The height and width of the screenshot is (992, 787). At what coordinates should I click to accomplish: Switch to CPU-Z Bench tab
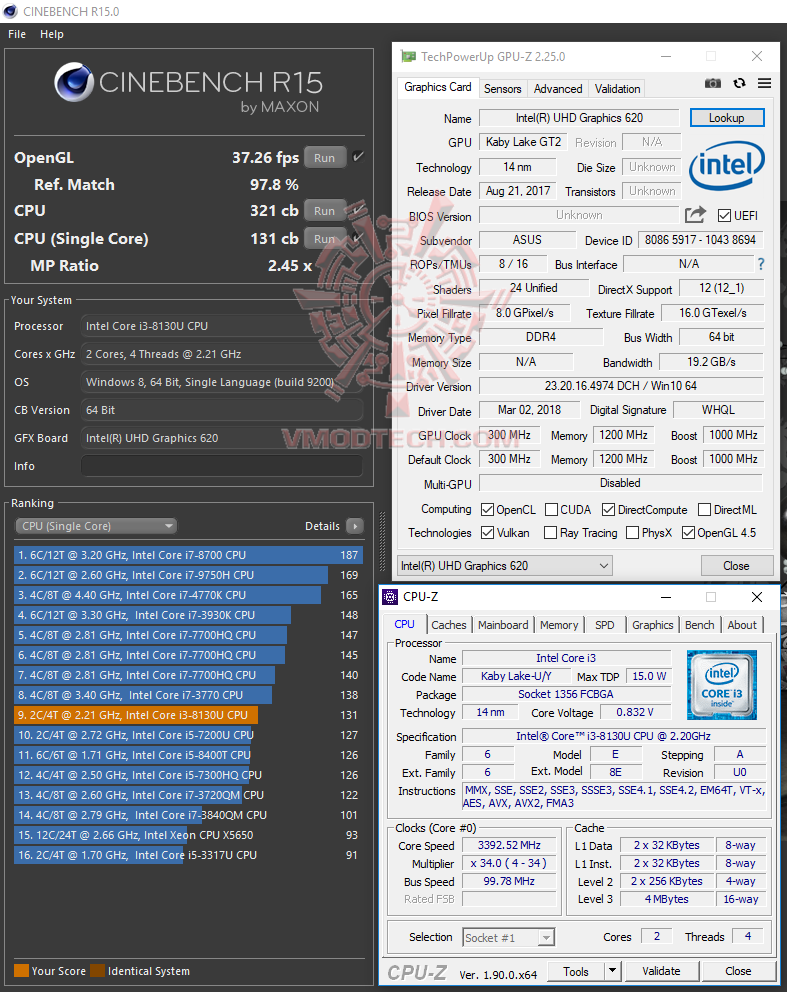[700, 625]
